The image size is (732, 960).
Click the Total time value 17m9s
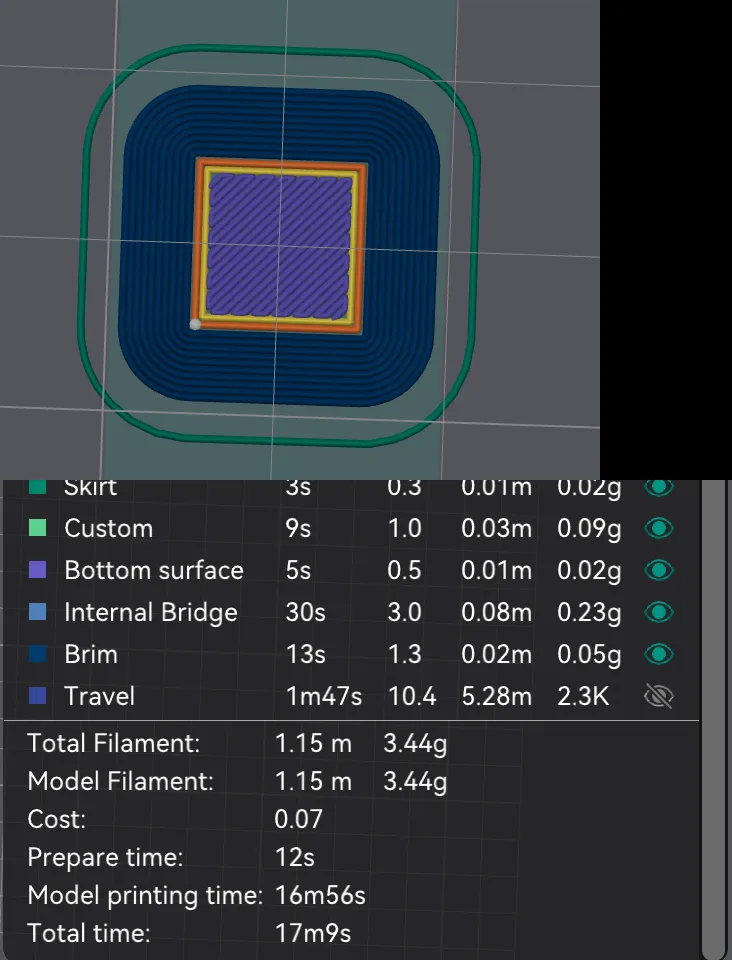pos(313,934)
